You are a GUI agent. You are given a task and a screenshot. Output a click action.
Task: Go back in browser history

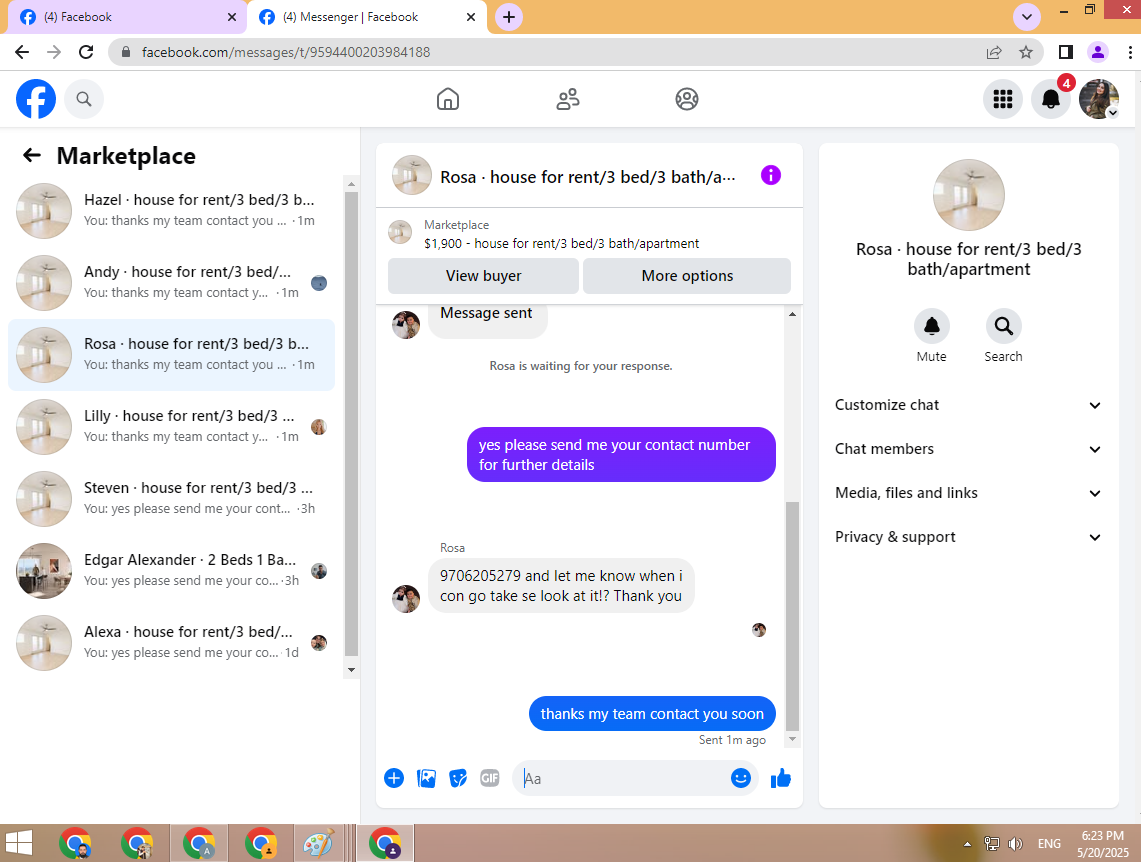tap(22, 52)
